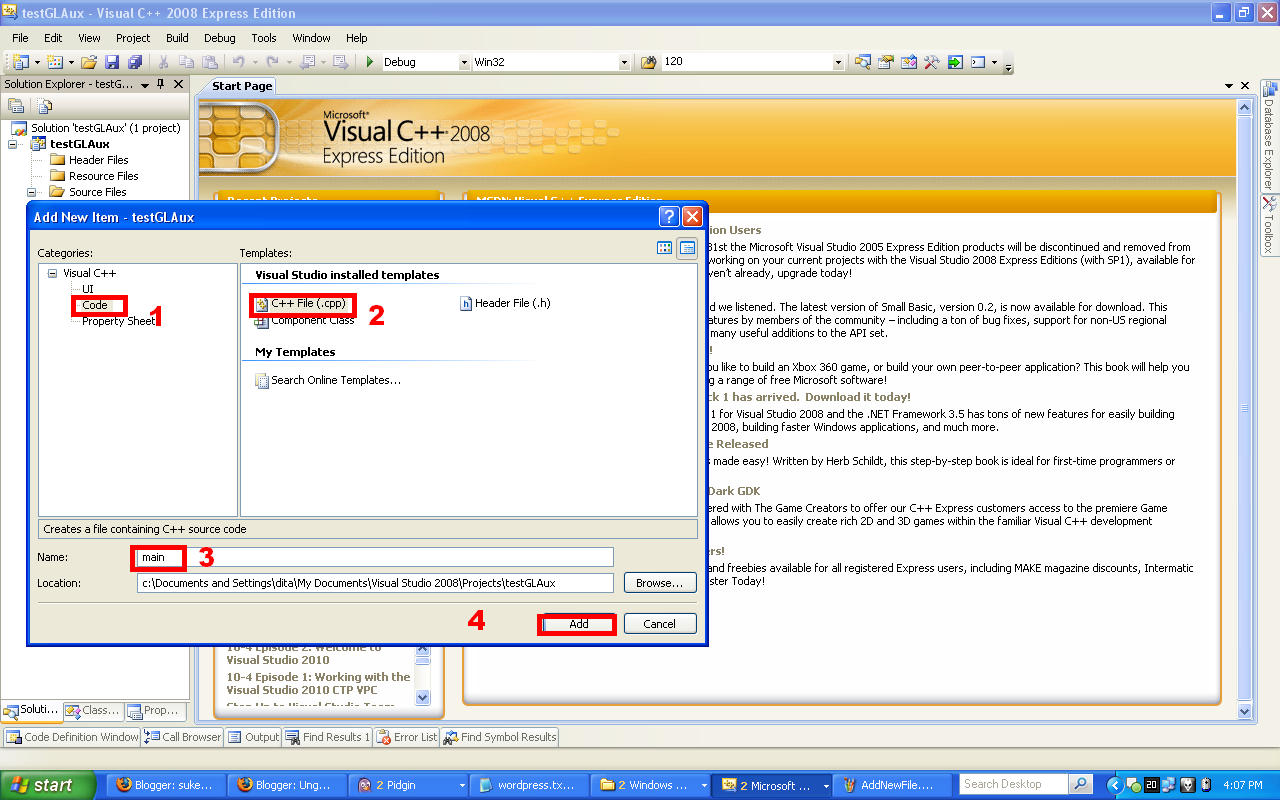Open the Edit menu
Image resolution: width=1280 pixels, height=800 pixels.
click(x=53, y=38)
